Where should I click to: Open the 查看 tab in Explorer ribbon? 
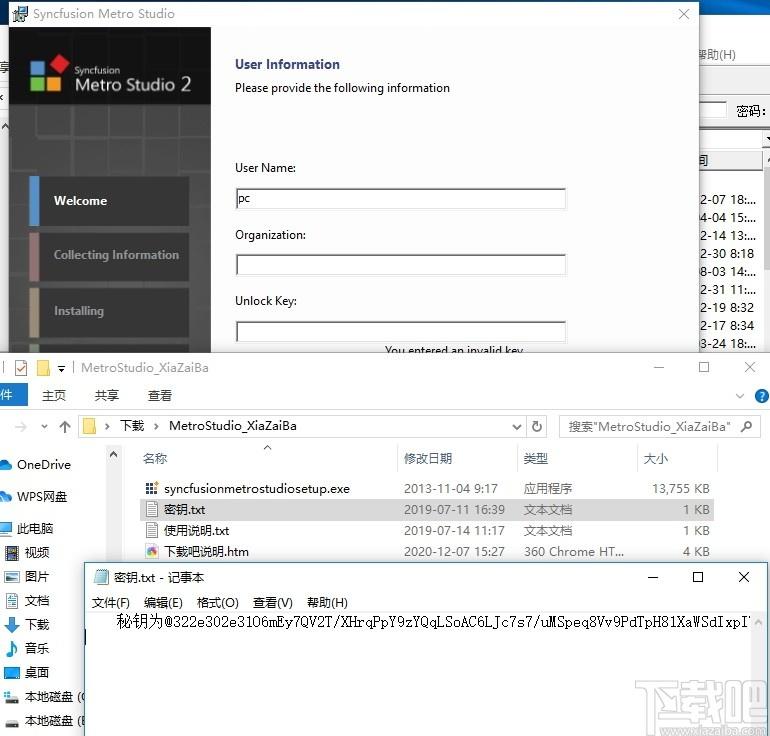160,395
